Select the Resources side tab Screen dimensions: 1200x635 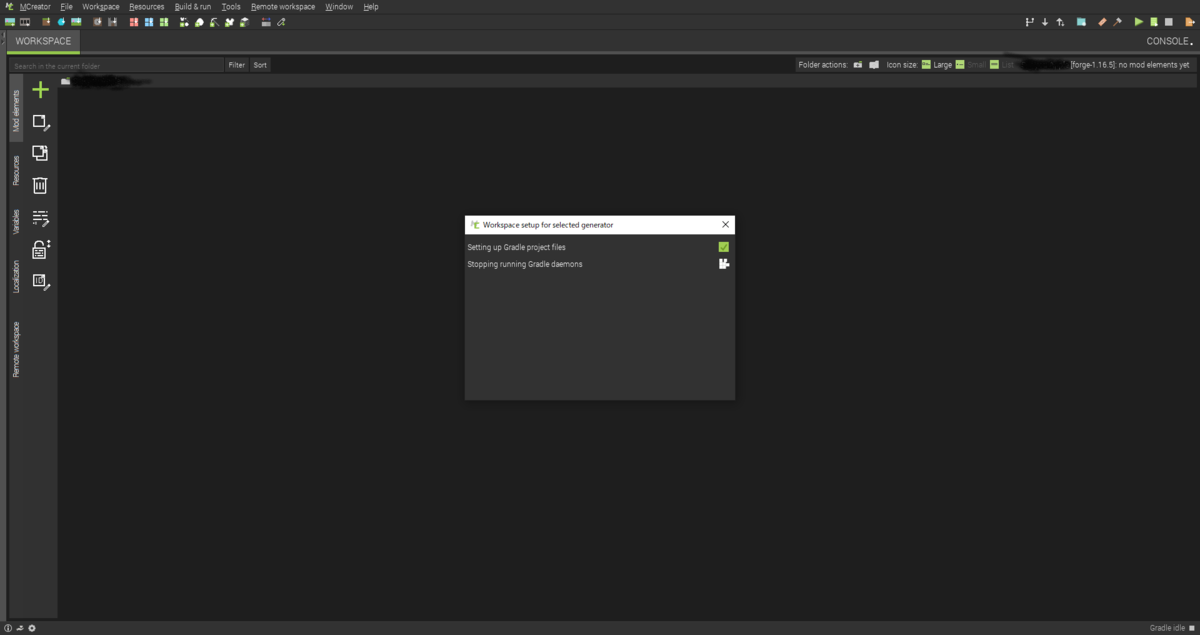click(16, 170)
